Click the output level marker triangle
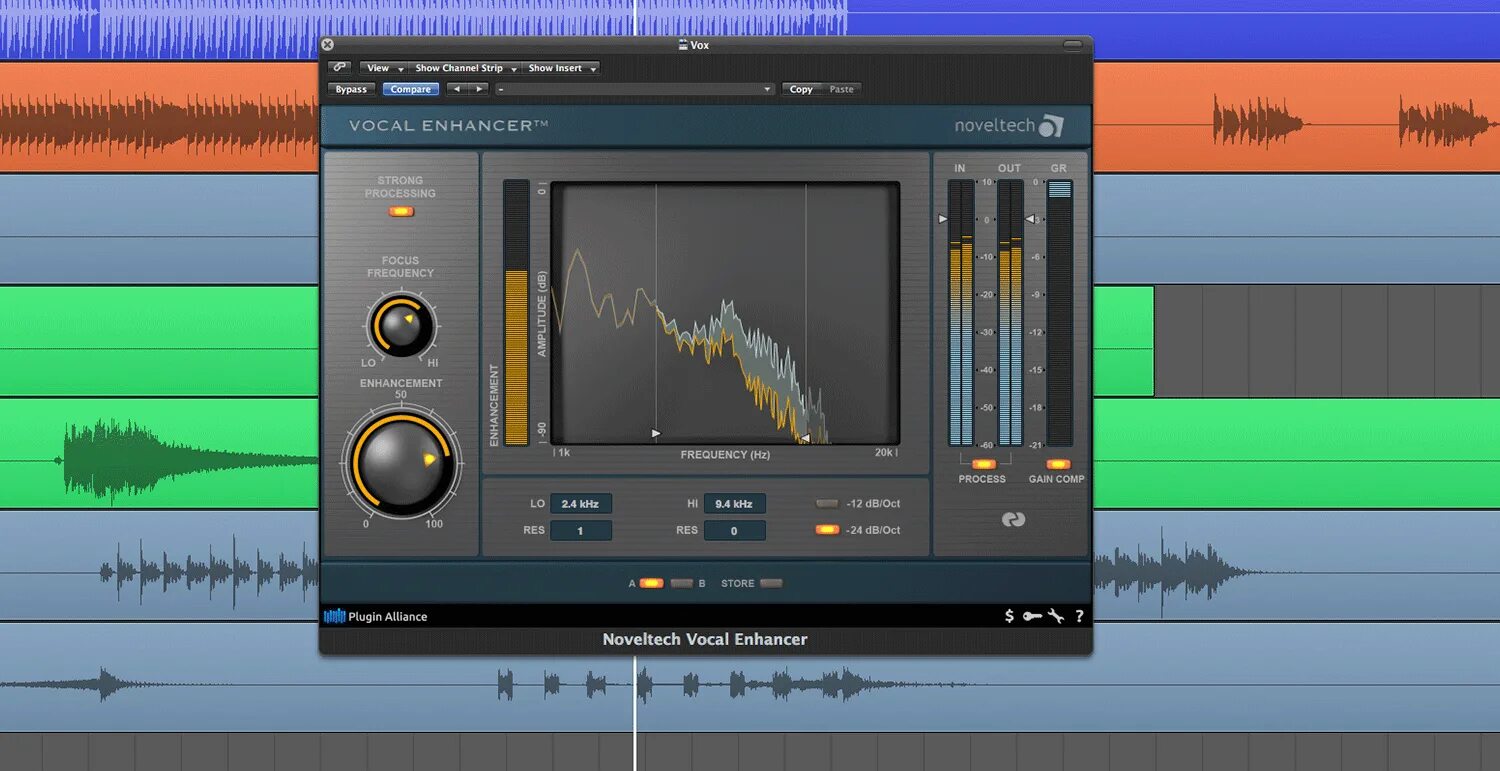 pyautogui.click(x=1030, y=218)
